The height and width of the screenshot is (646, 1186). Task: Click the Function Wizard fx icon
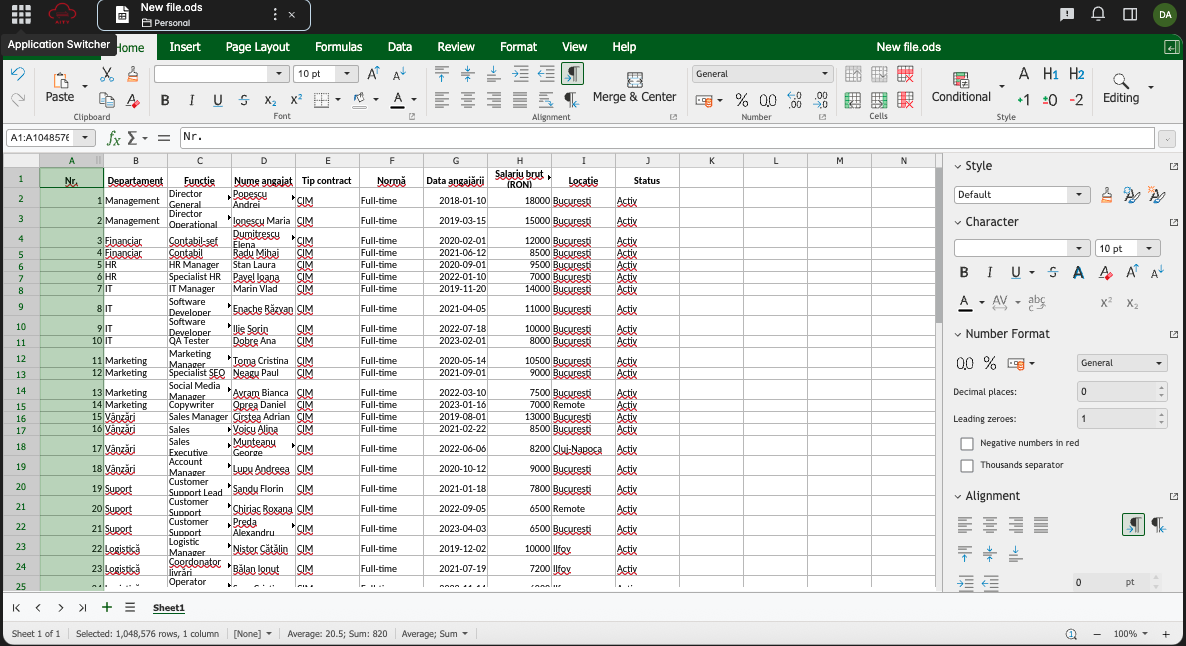114,138
